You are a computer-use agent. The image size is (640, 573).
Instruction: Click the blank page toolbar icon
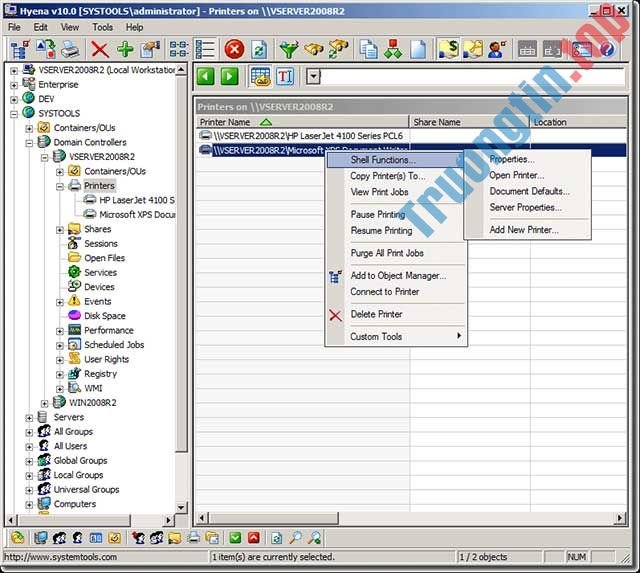418,50
